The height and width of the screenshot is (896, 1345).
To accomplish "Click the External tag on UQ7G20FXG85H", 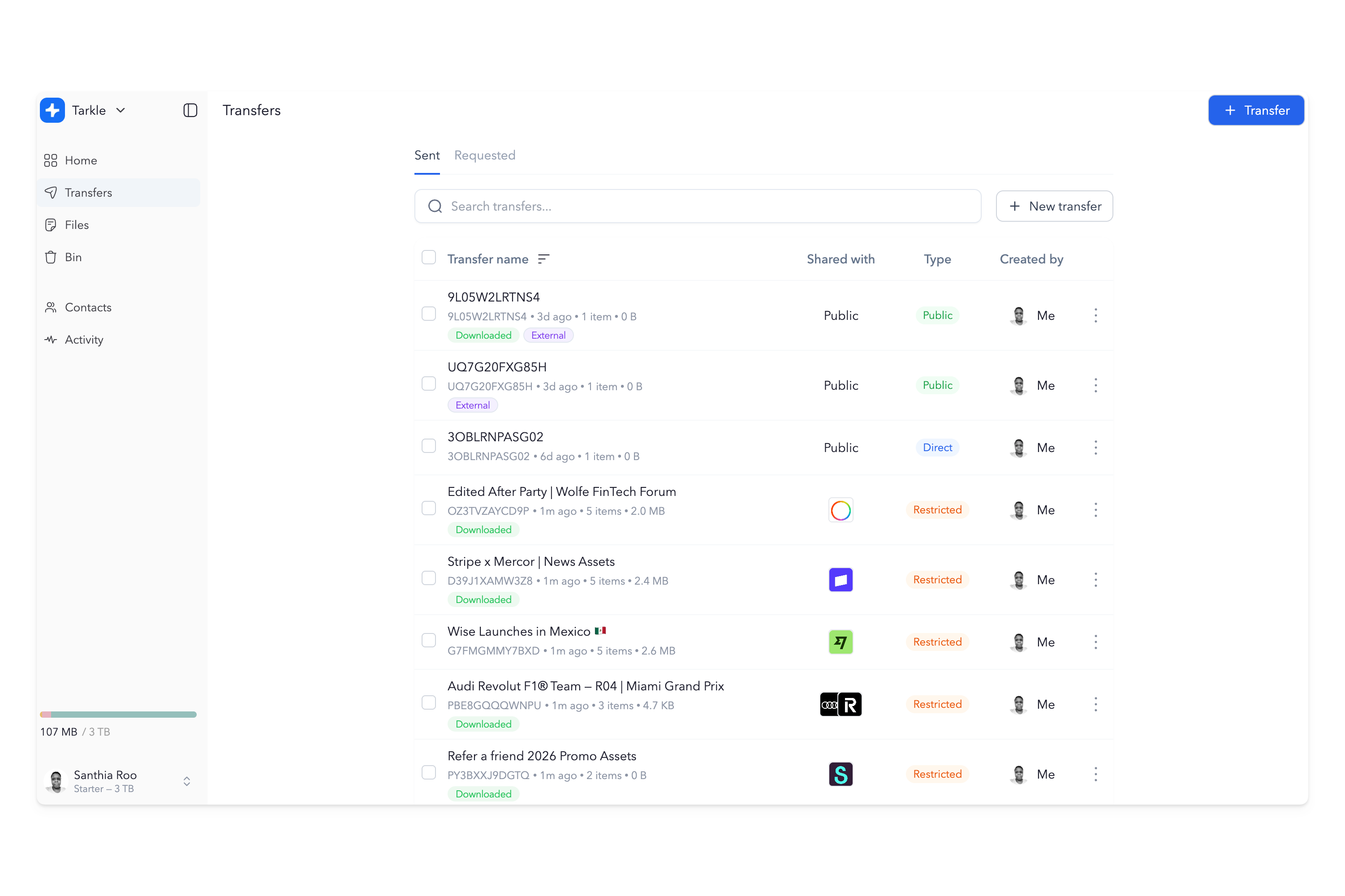I will coord(473,405).
